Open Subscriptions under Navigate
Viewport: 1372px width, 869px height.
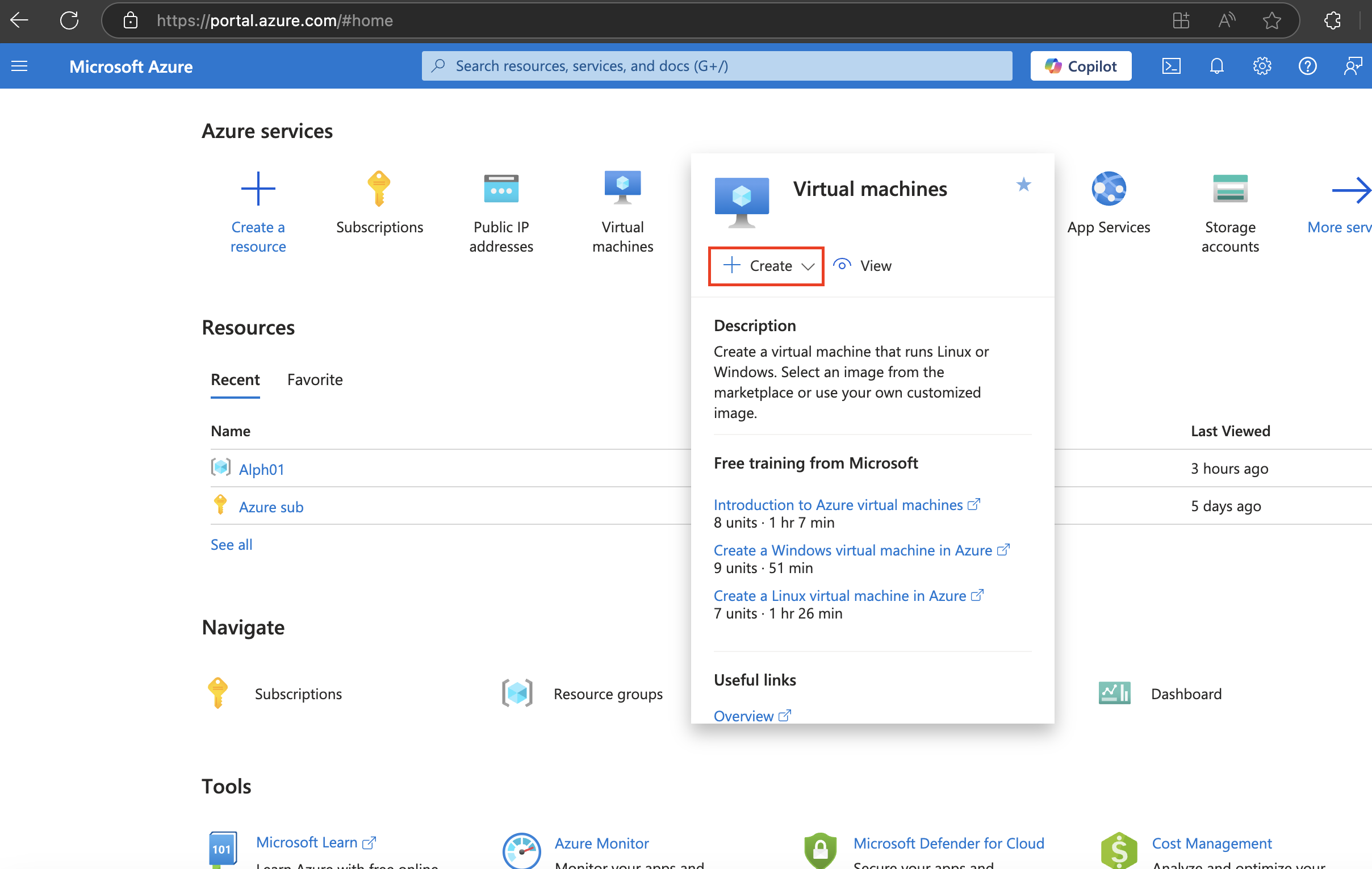pos(298,693)
